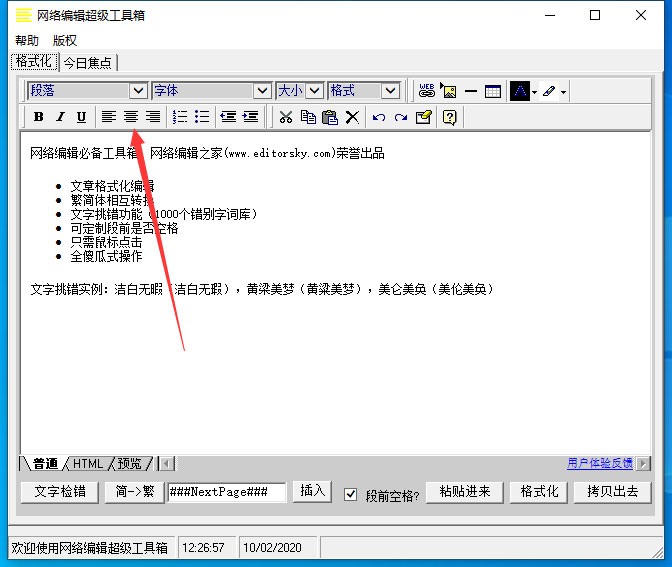672x567 pixels.
Task: Undo the last action
Action: point(379,117)
